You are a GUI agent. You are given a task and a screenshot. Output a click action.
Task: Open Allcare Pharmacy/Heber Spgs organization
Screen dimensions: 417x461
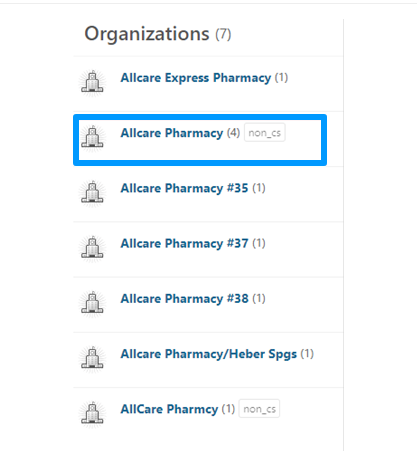pyautogui.click(x=209, y=354)
